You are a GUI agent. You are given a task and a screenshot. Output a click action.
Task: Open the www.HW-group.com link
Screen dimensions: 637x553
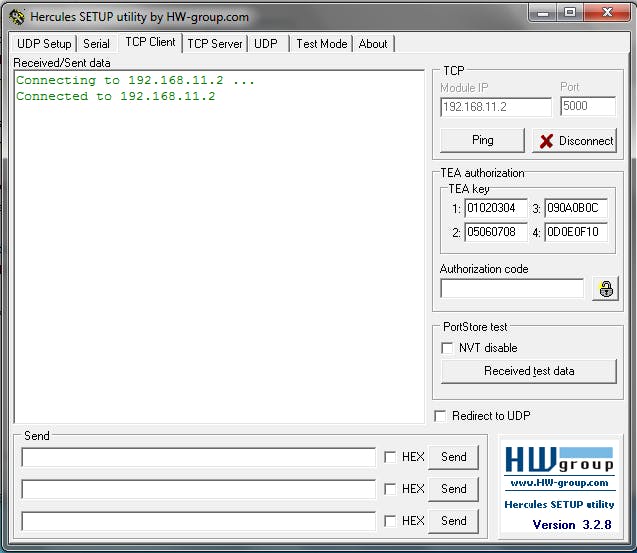point(559,483)
